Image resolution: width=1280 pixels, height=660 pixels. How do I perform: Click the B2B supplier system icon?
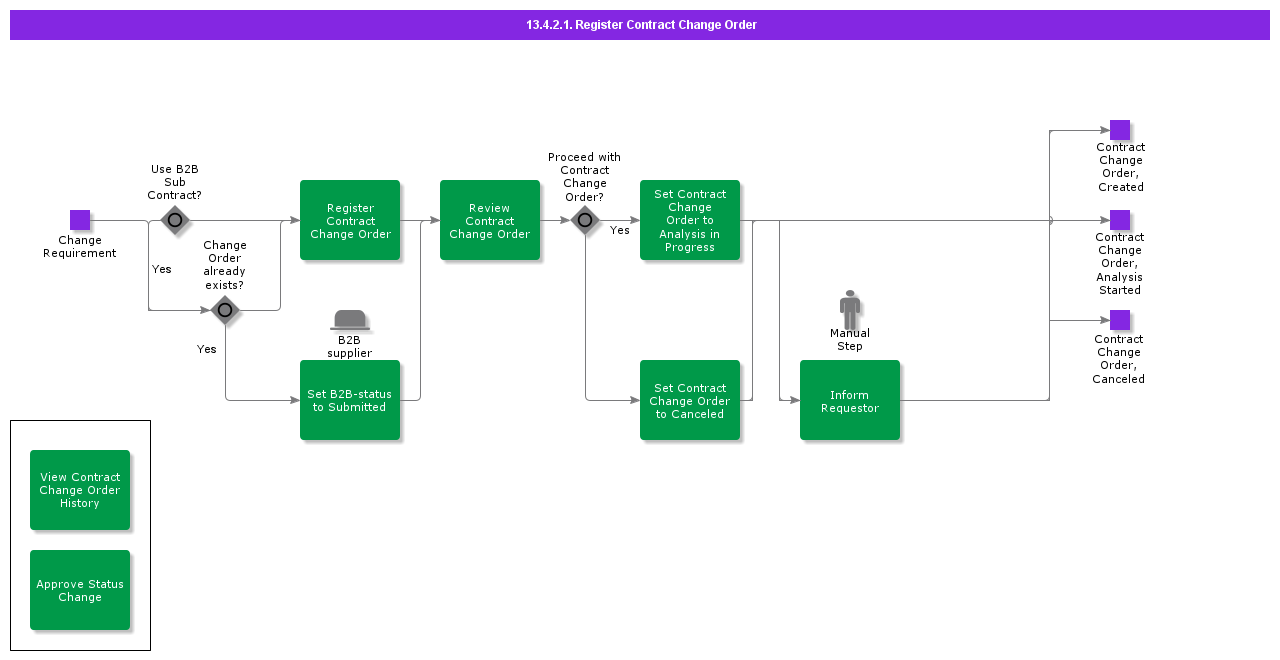click(350, 320)
